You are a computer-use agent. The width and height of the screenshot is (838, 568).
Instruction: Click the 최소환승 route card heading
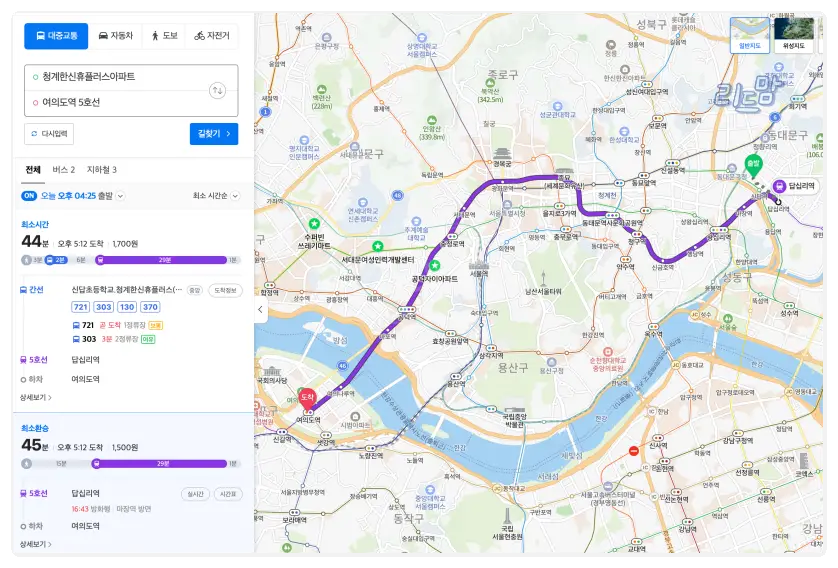[x=35, y=429]
